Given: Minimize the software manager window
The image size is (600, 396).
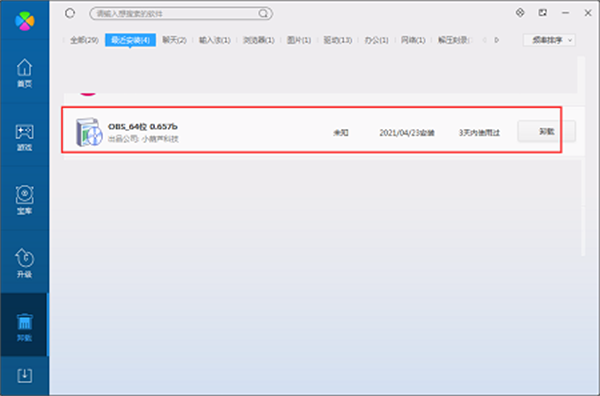Looking at the screenshot, I should click(565, 13).
